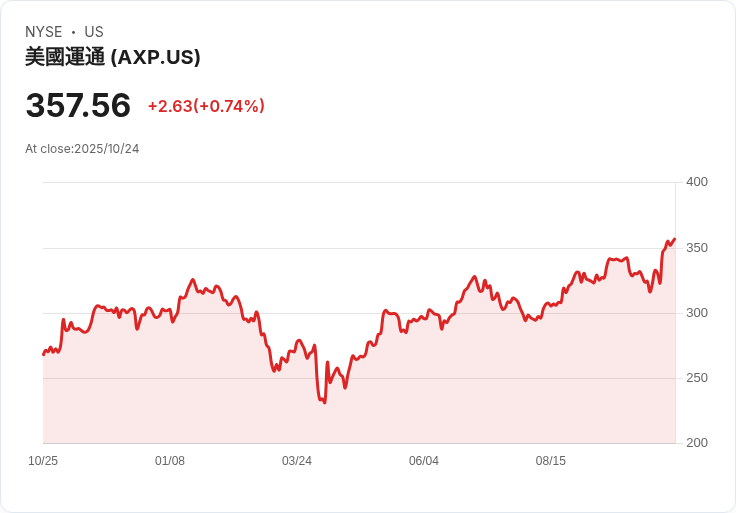Click the At close:2025/10/24 timestamp
The height and width of the screenshot is (513, 736).
(x=82, y=149)
